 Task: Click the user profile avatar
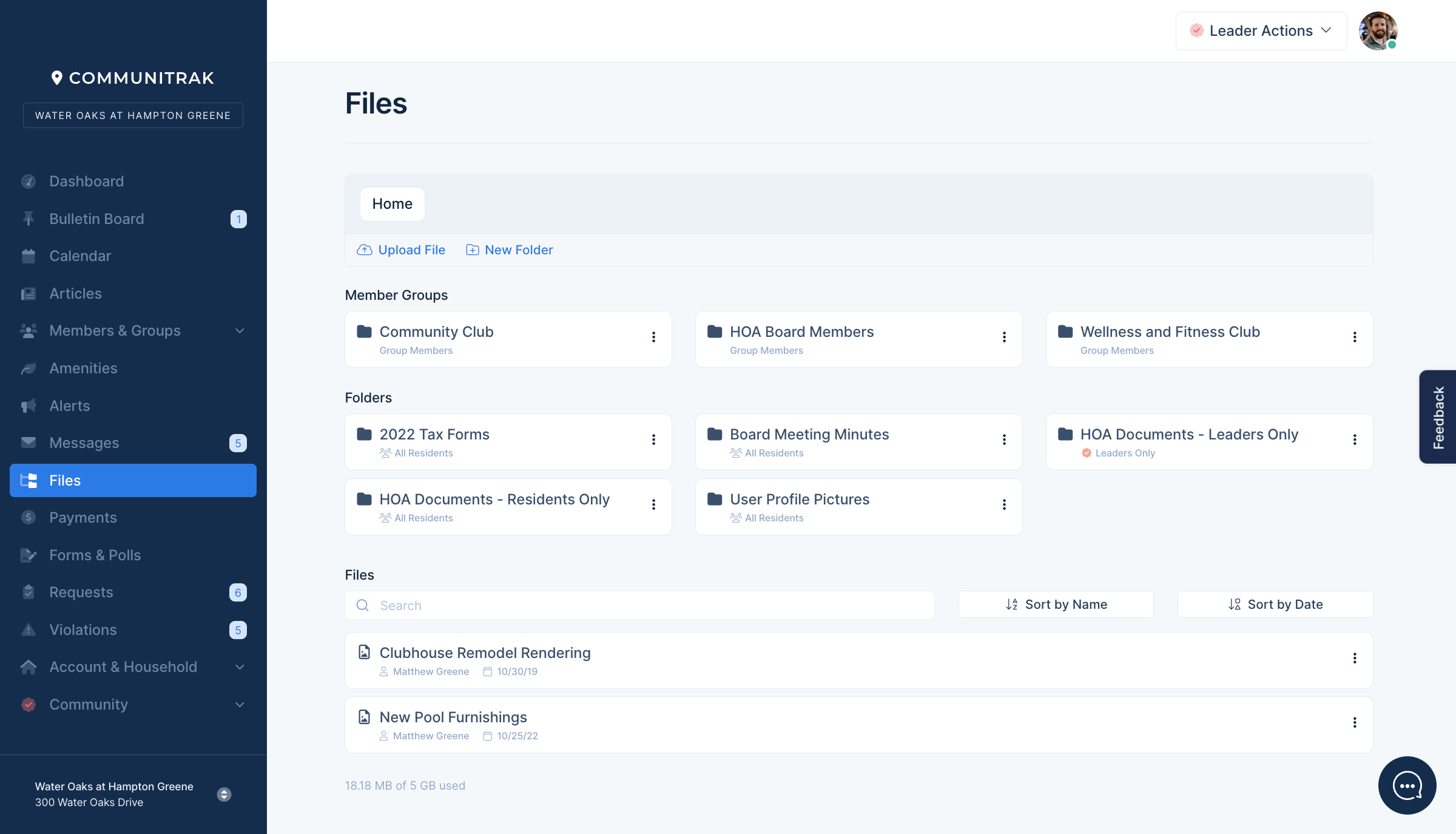[x=1377, y=30]
